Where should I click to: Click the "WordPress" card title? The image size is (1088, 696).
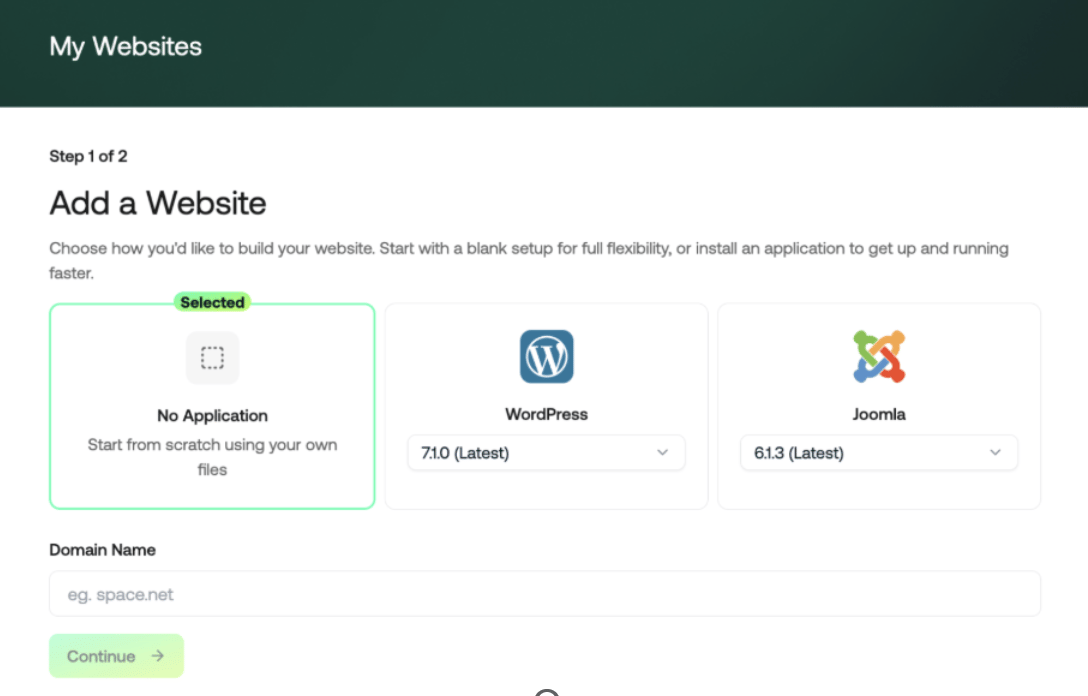click(x=547, y=414)
